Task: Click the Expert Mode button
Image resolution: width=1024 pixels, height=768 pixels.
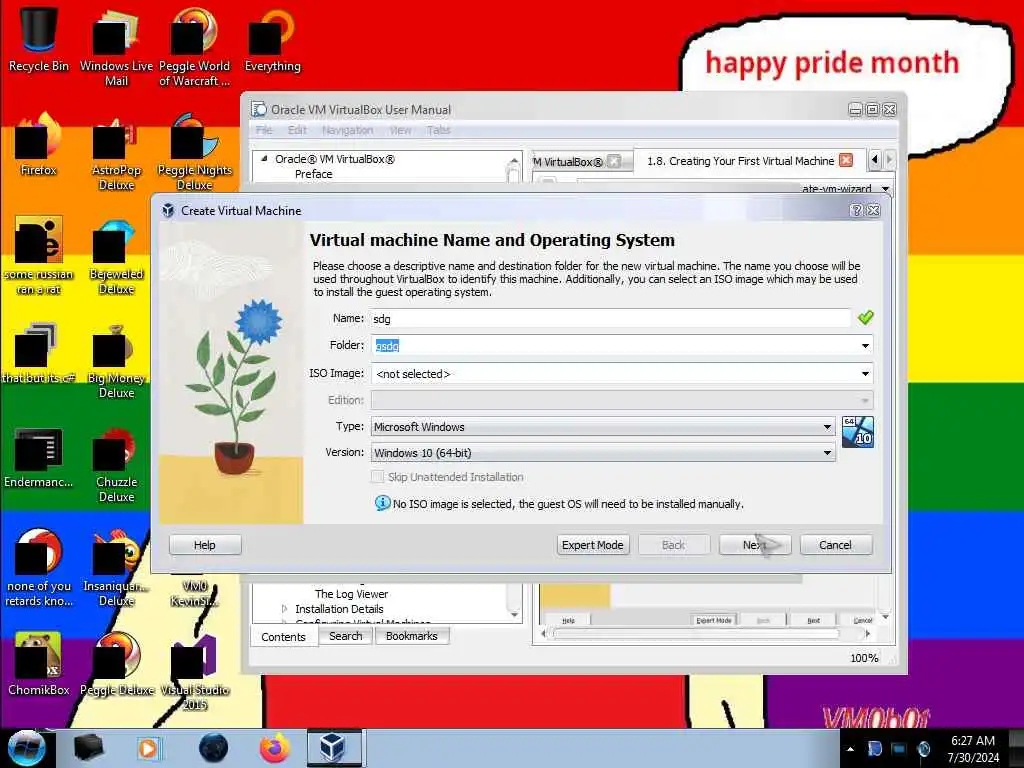Action: coord(592,545)
